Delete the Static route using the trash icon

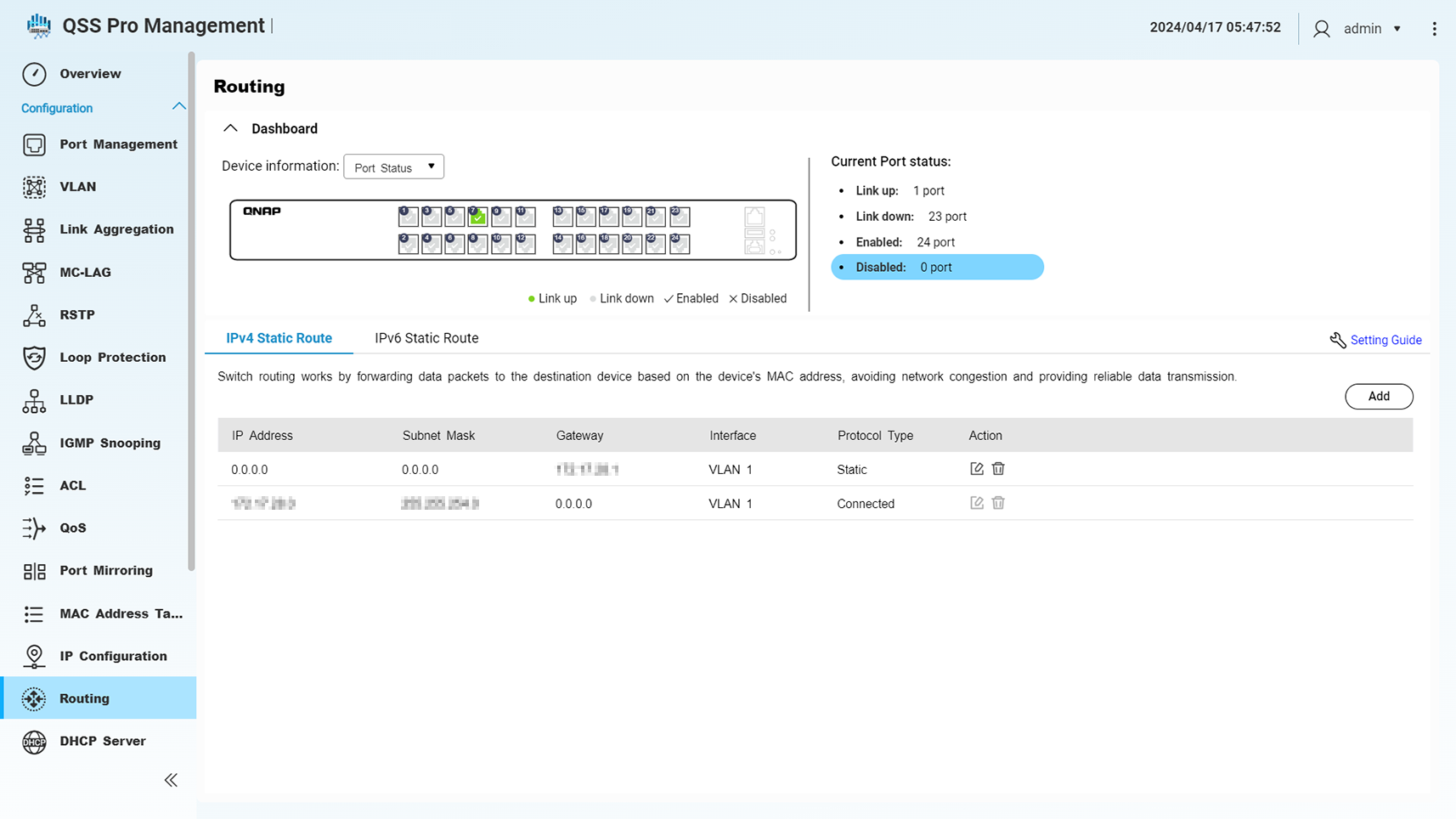click(998, 468)
